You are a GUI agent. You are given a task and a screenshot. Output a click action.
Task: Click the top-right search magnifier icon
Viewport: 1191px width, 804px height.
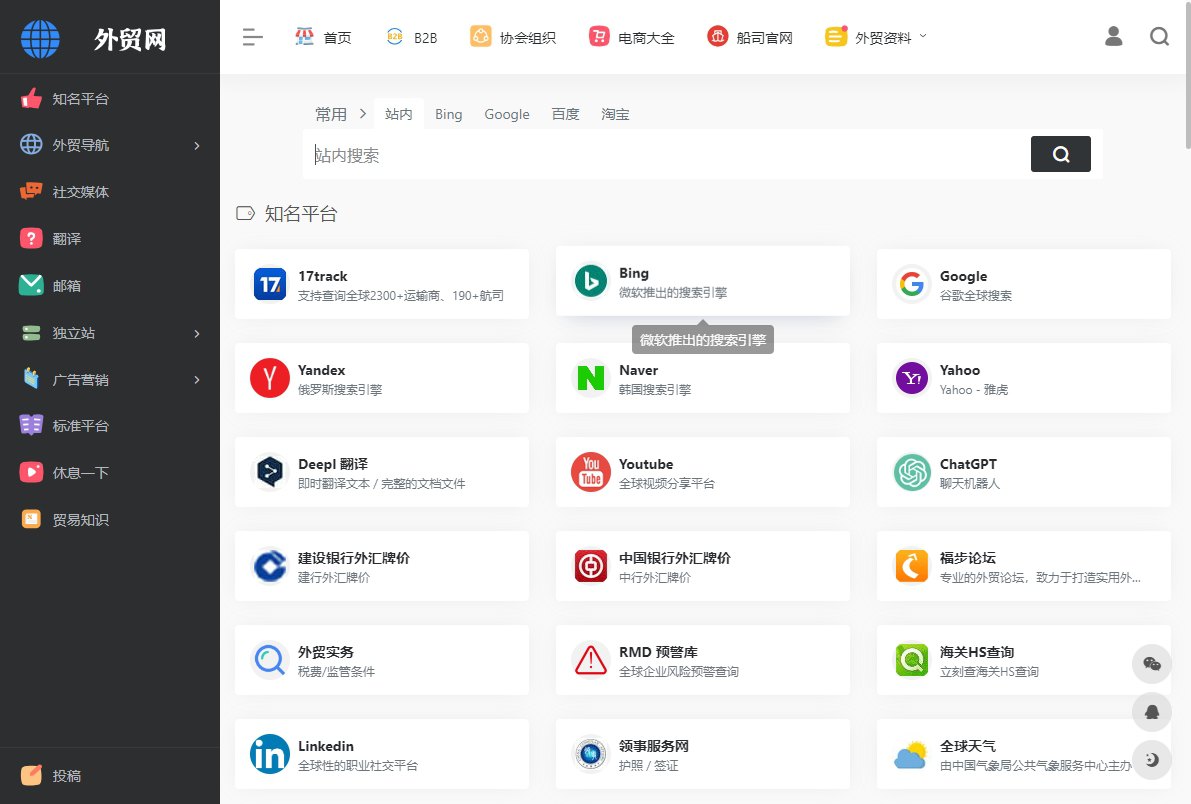pos(1159,36)
